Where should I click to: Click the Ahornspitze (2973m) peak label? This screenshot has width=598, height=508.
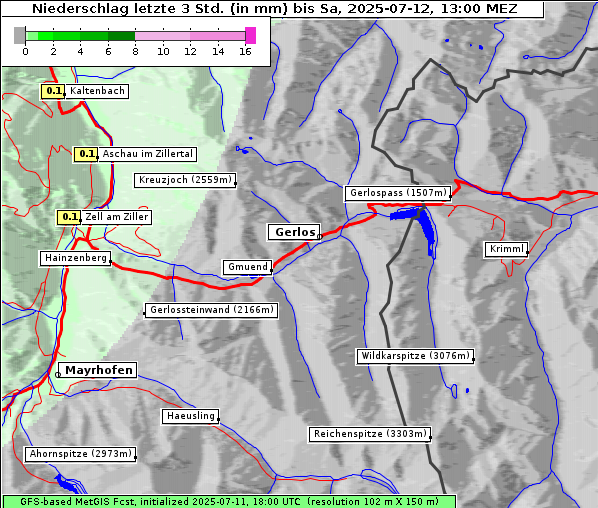tap(80, 454)
